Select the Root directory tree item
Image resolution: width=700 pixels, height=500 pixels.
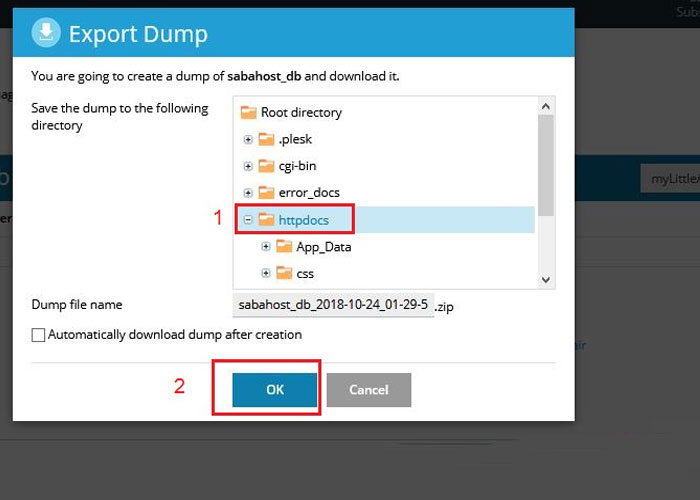point(300,113)
